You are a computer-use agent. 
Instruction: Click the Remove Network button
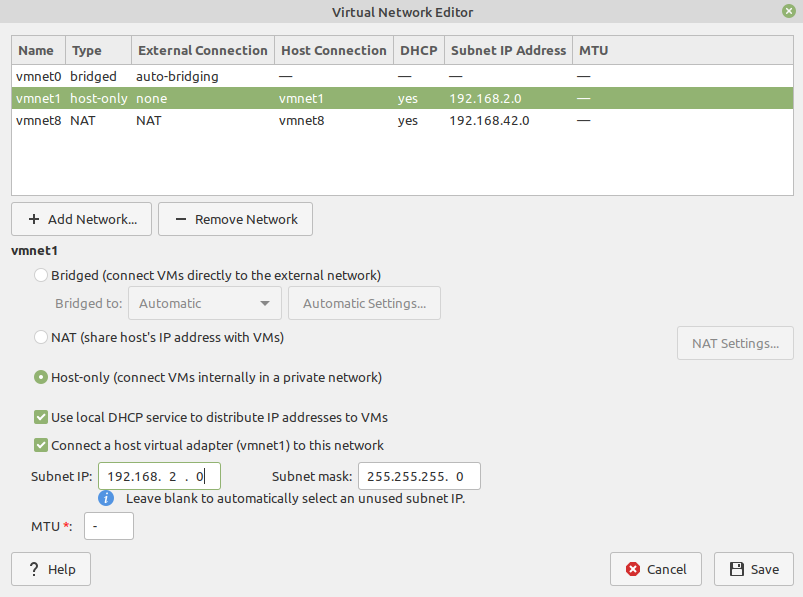pyautogui.click(x=235, y=219)
